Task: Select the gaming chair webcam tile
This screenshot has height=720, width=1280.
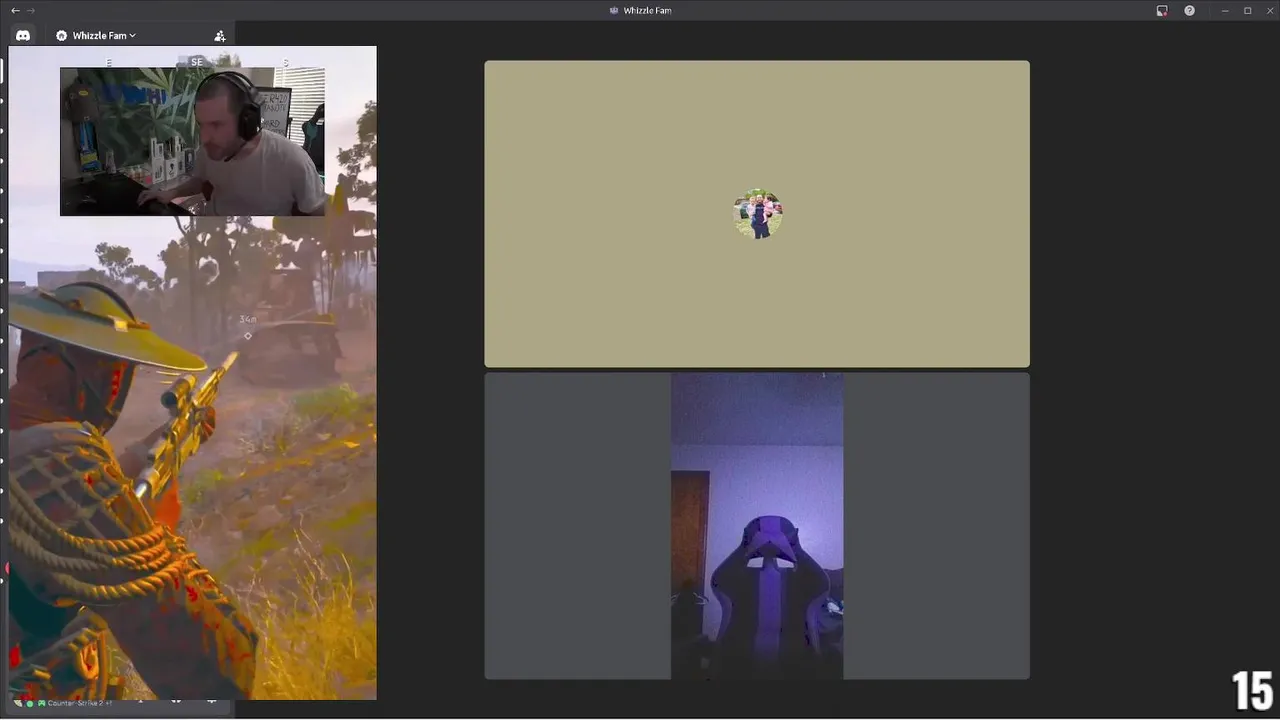Action: [757, 526]
